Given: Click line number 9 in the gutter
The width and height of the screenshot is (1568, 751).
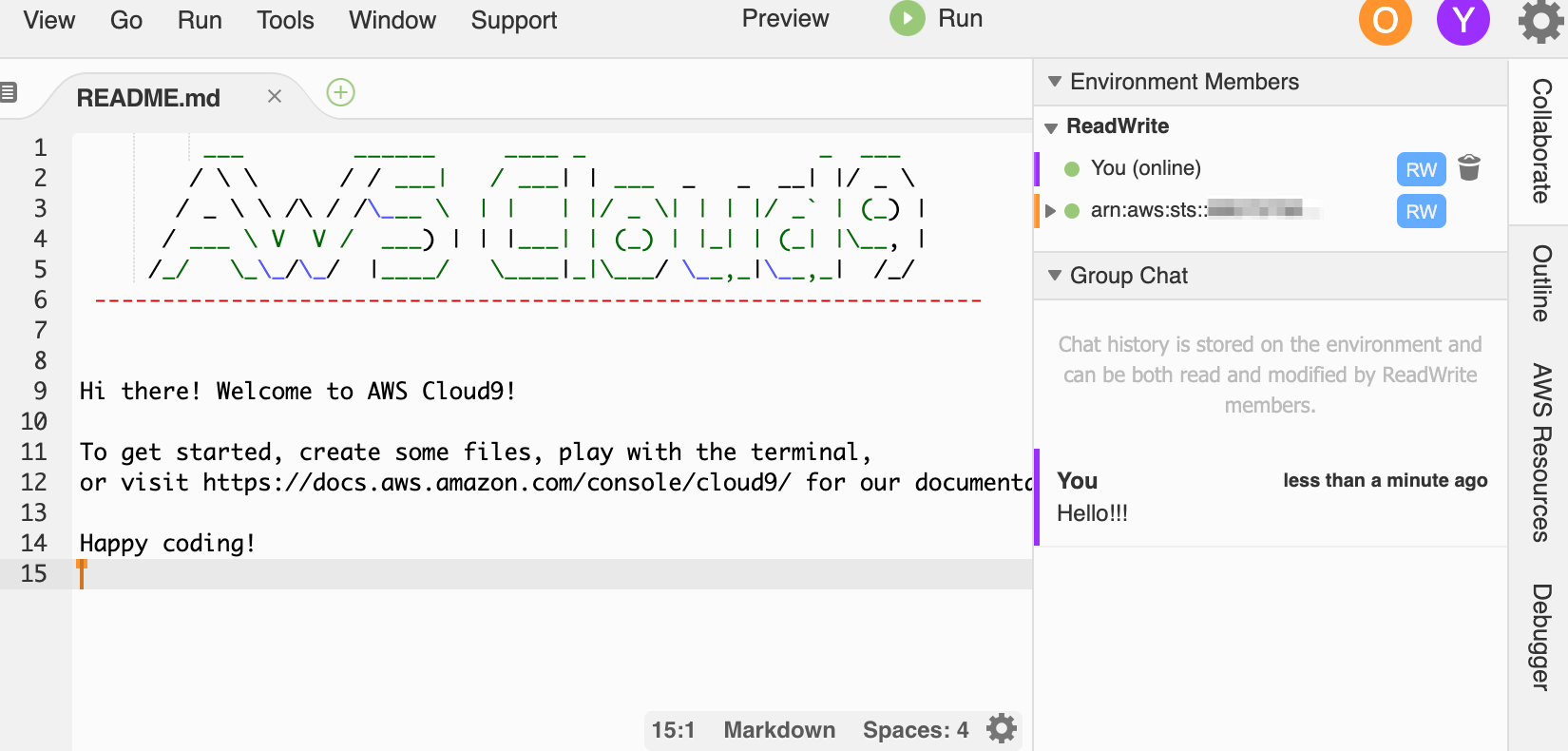Looking at the screenshot, I should (x=40, y=391).
